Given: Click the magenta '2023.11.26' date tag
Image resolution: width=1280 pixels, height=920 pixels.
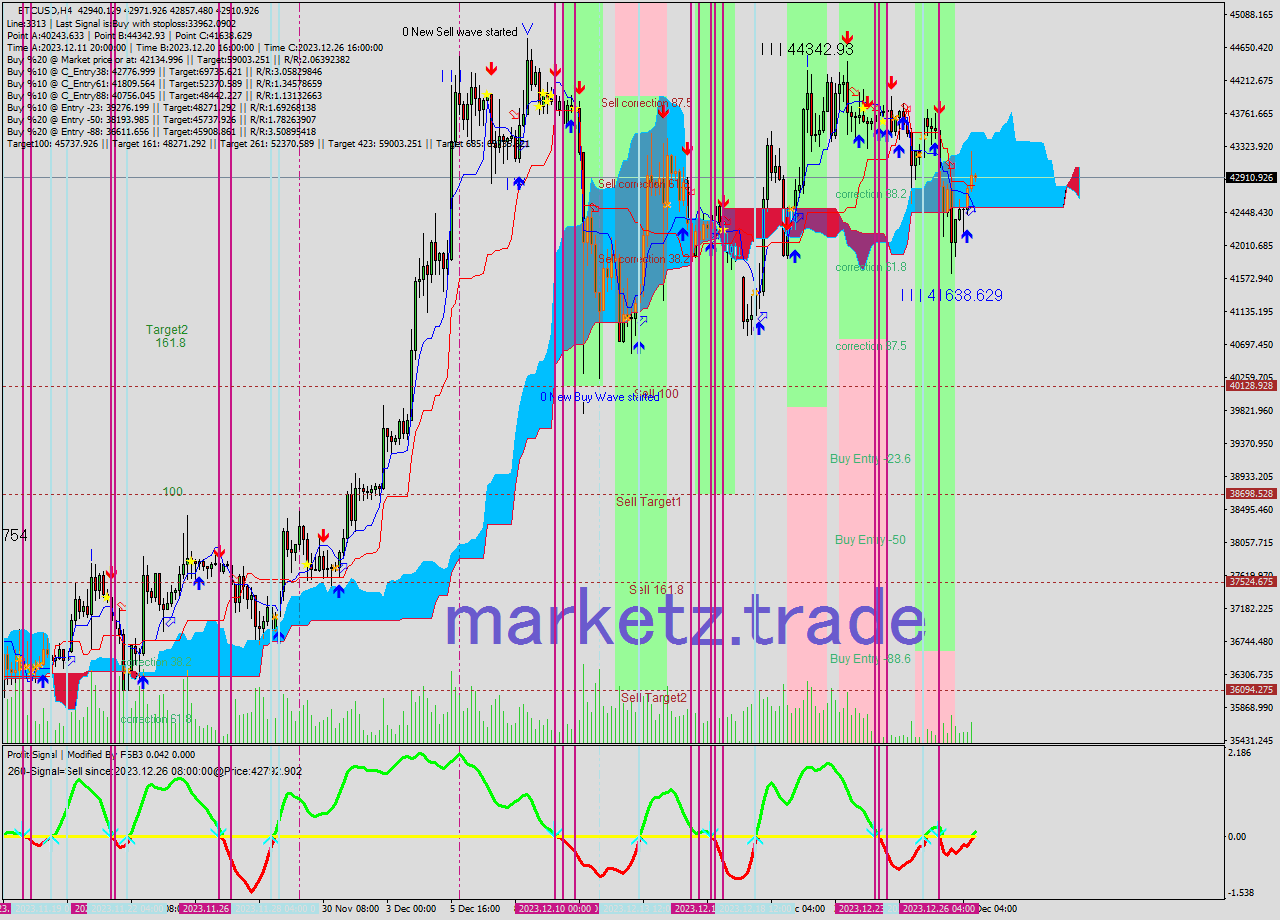Looking at the screenshot, I should pos(205,909).
